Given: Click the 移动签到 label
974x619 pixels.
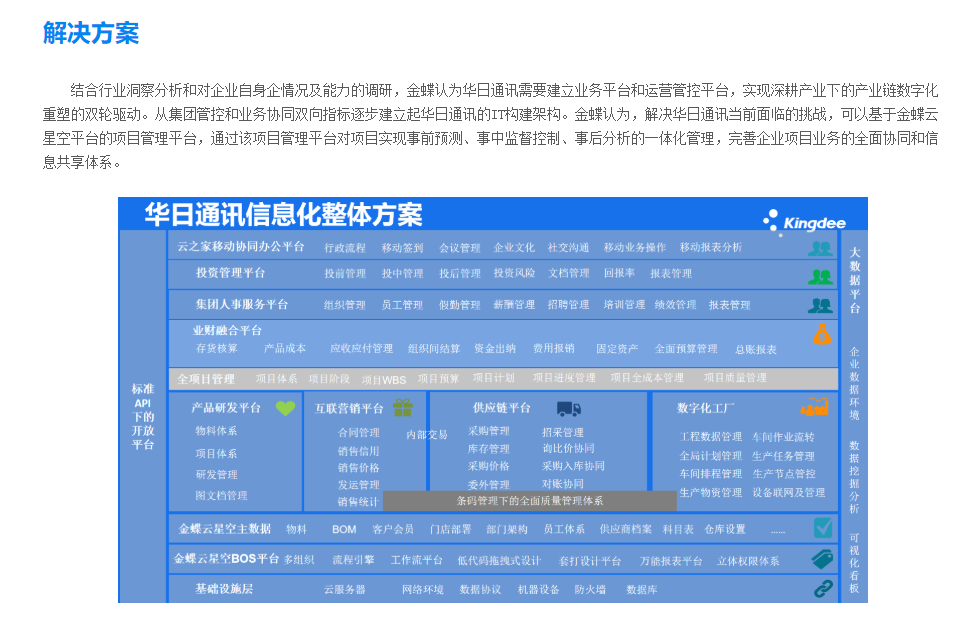Looking at the screenshot, I should 403,248.
